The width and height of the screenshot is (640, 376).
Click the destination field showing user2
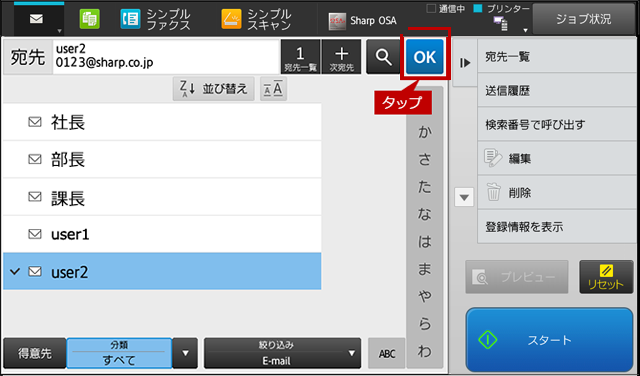click(x=166, y=57)
